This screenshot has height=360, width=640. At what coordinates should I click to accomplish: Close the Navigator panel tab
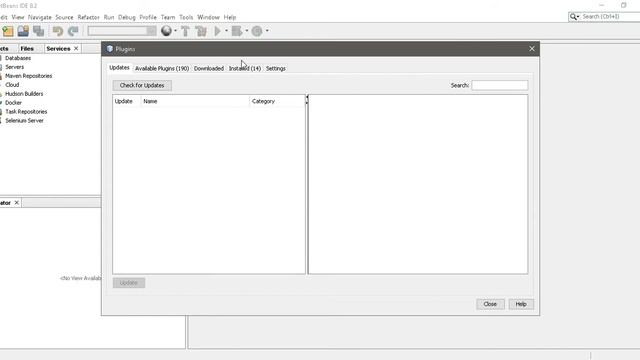17,203
